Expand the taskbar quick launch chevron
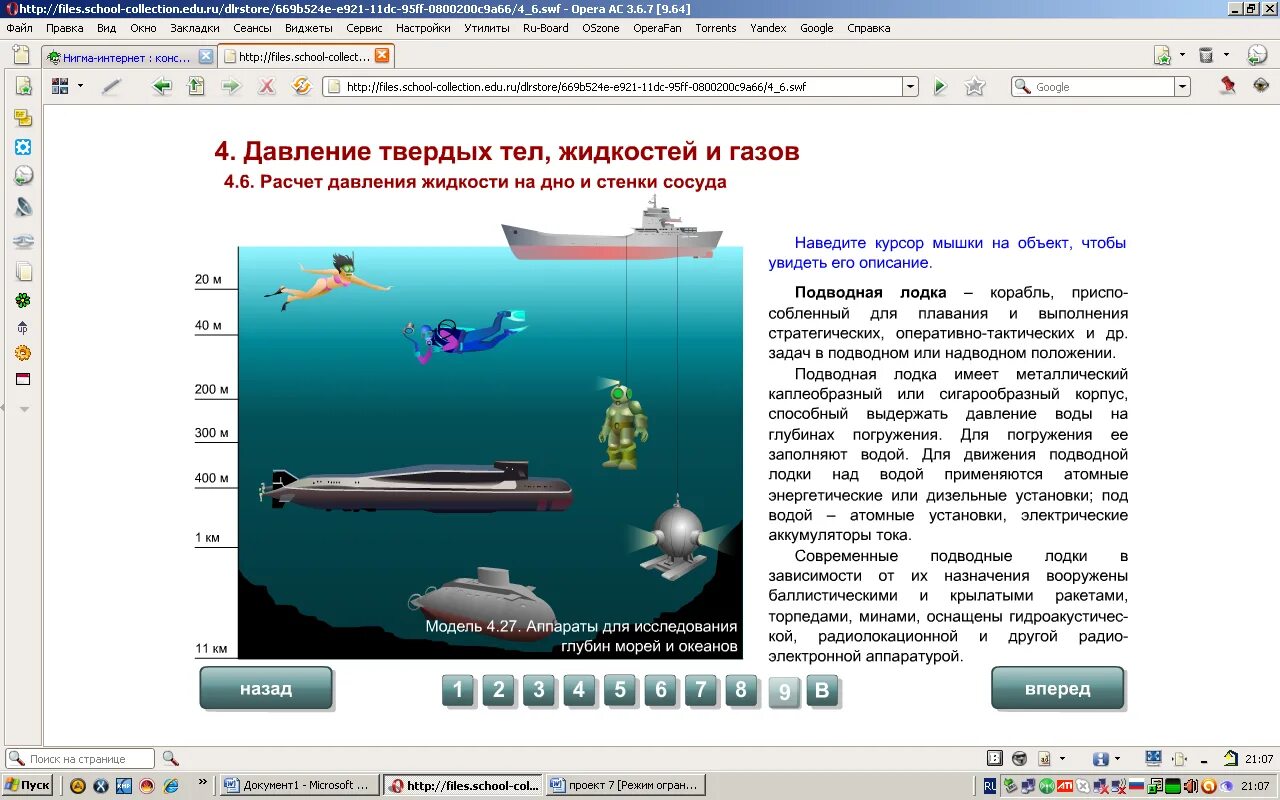 tap(203, 781)
